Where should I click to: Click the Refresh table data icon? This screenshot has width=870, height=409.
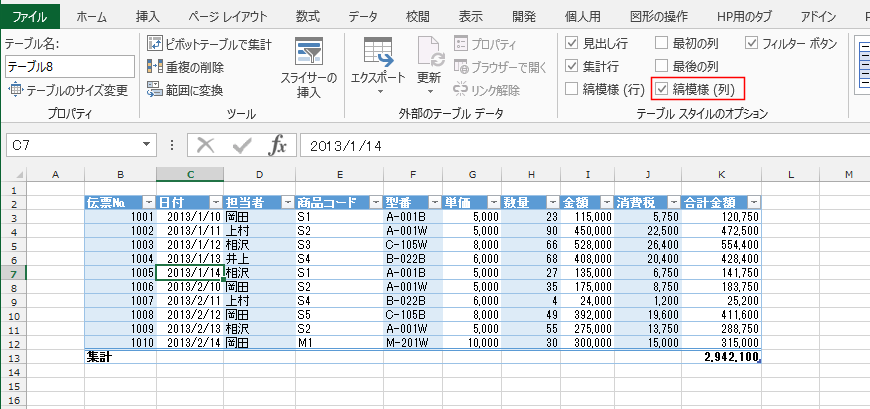pyautogui.click(x=429, y=52)
